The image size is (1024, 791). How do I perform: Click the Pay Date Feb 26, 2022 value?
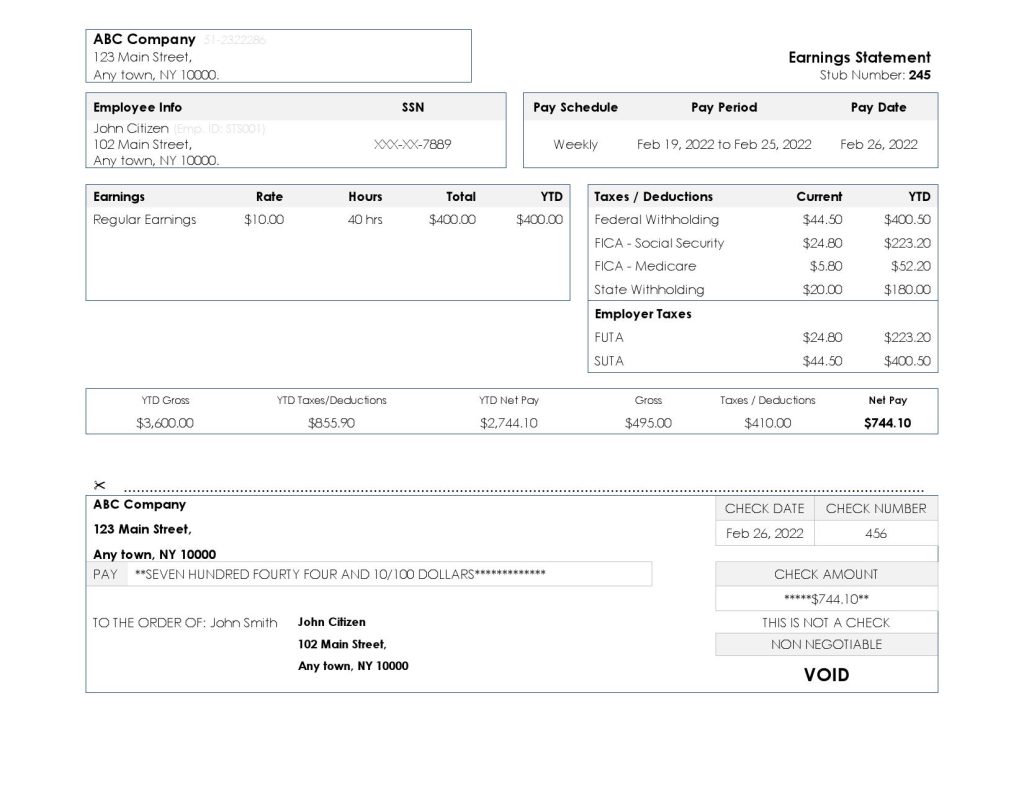878,145
